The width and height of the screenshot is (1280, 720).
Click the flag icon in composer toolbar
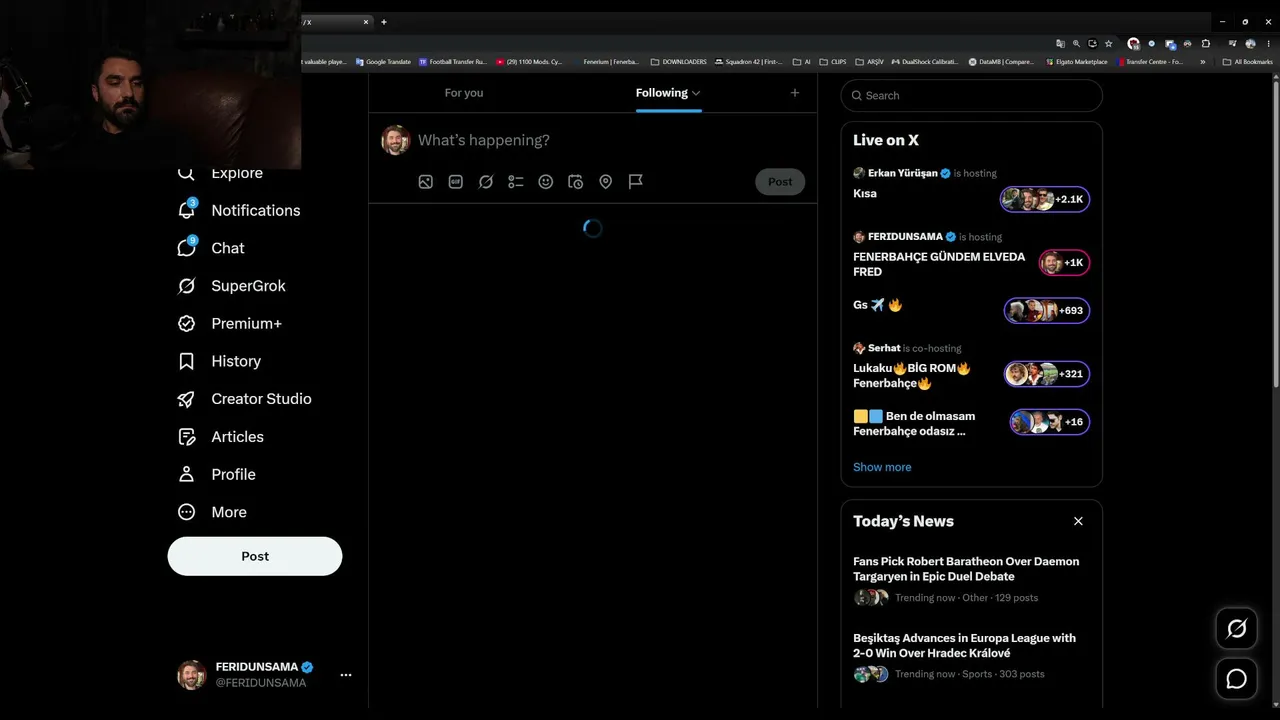636,182
